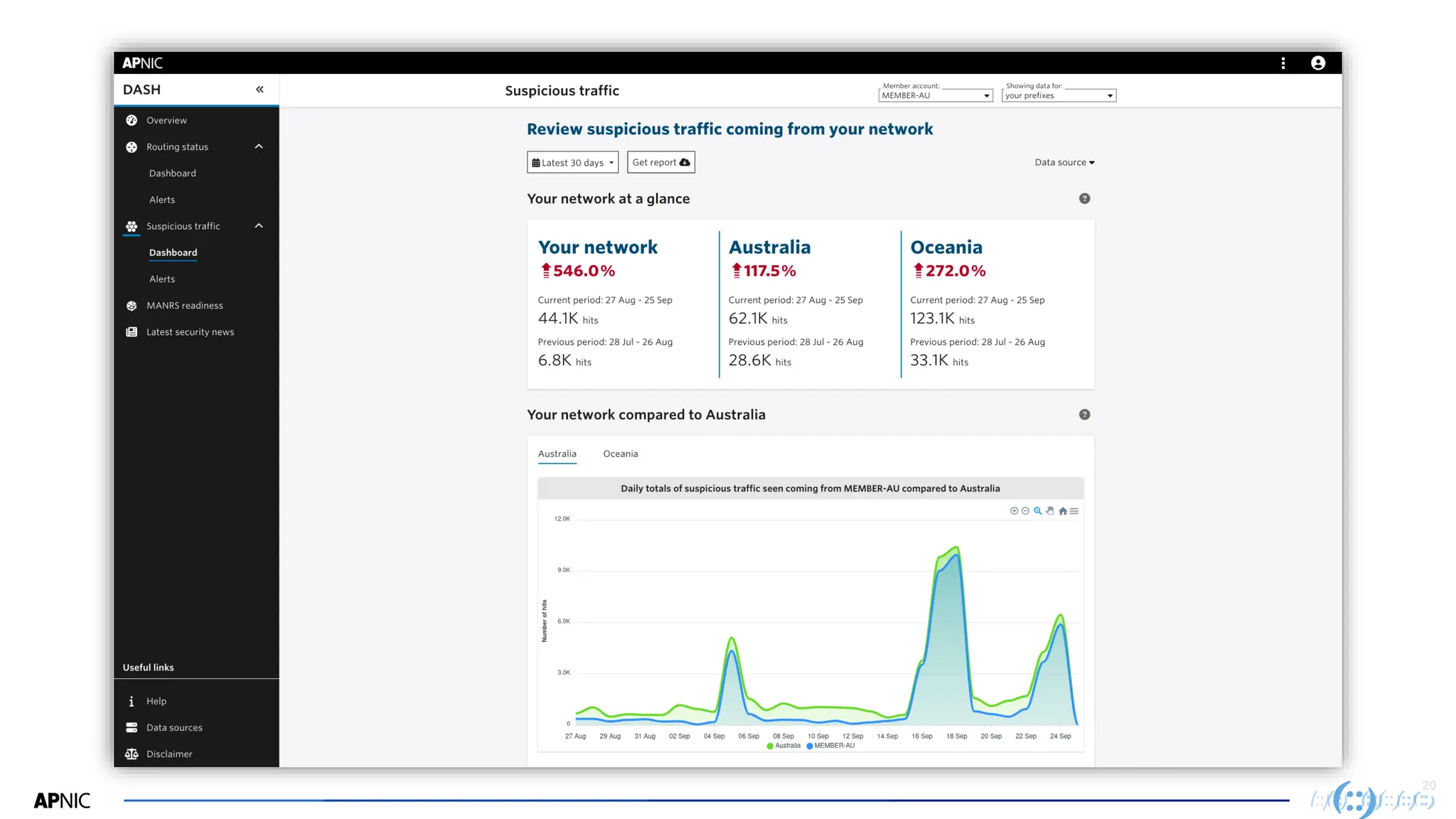Click the Get report button
Viewport: 1456px width, 819px height.
[x=660, y=163]
